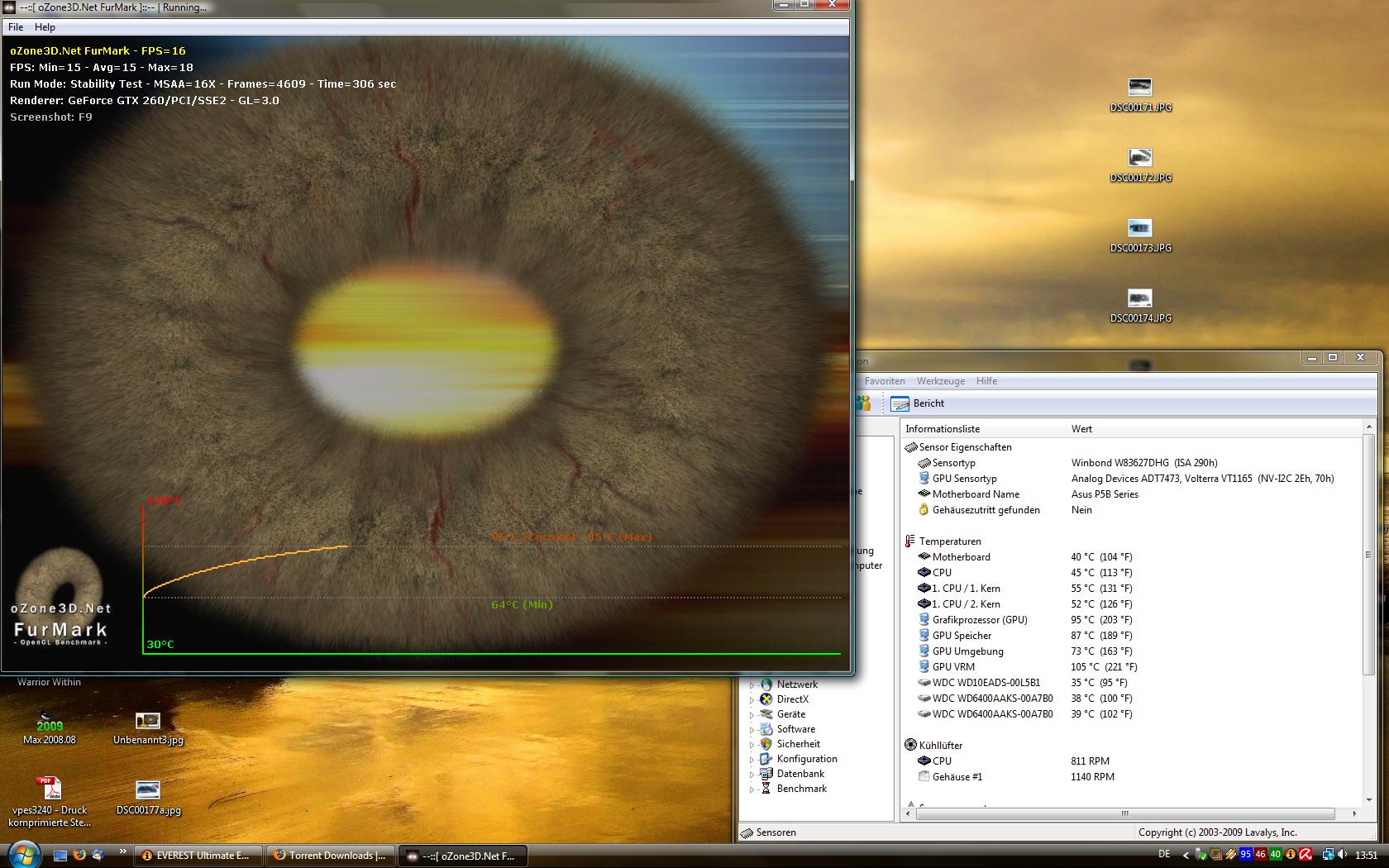This screenshot has width=1389, height=868.
Task: Open the Help menu in FurMark
Action: (x=45, y=27)
